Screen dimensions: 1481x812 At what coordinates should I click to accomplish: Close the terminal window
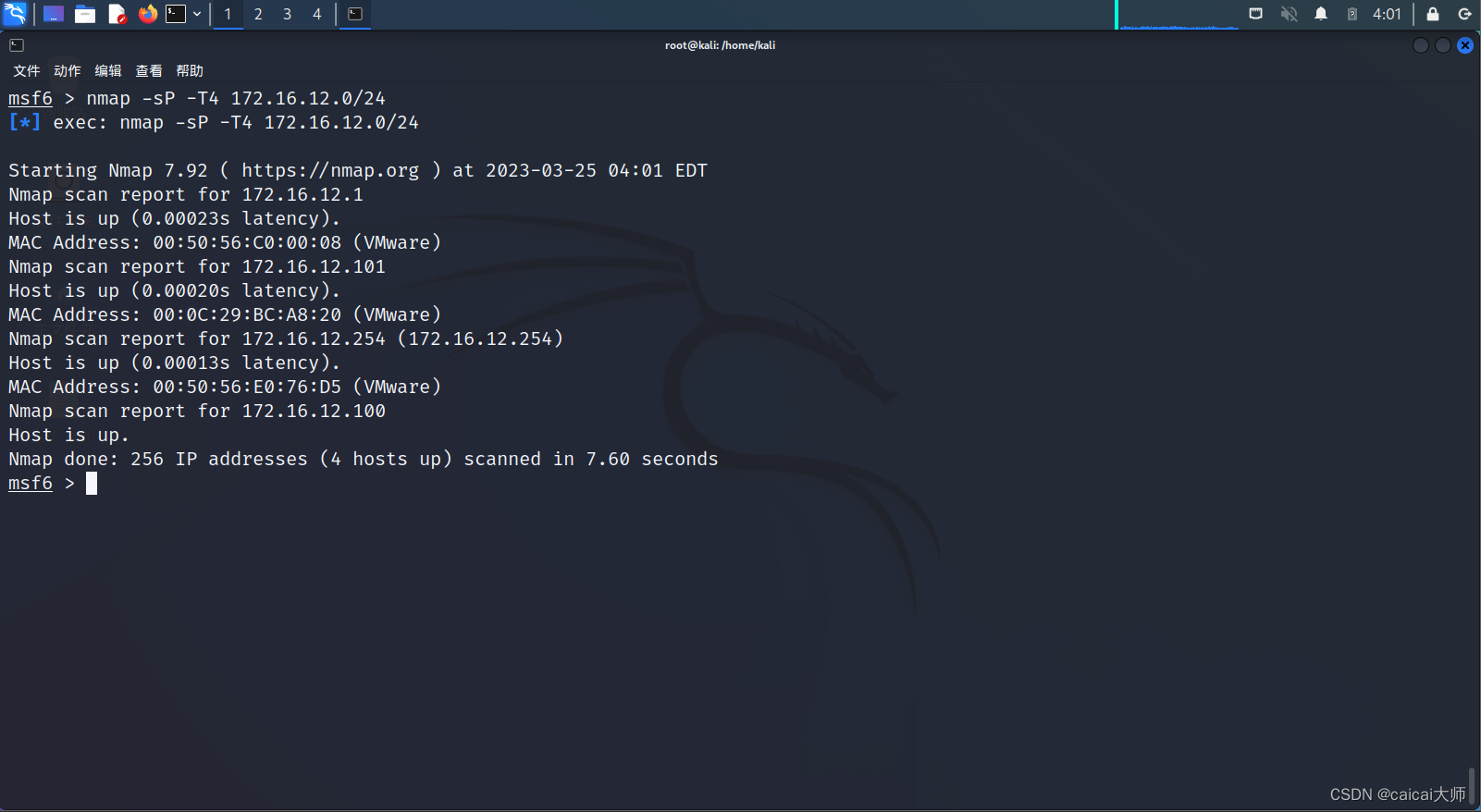(1465, 45)
